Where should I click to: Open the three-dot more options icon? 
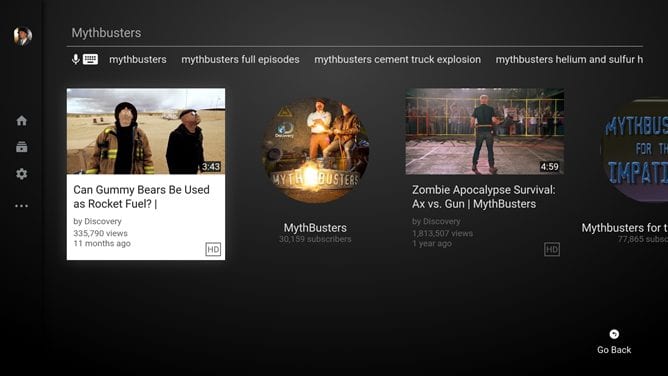point(22,206)
